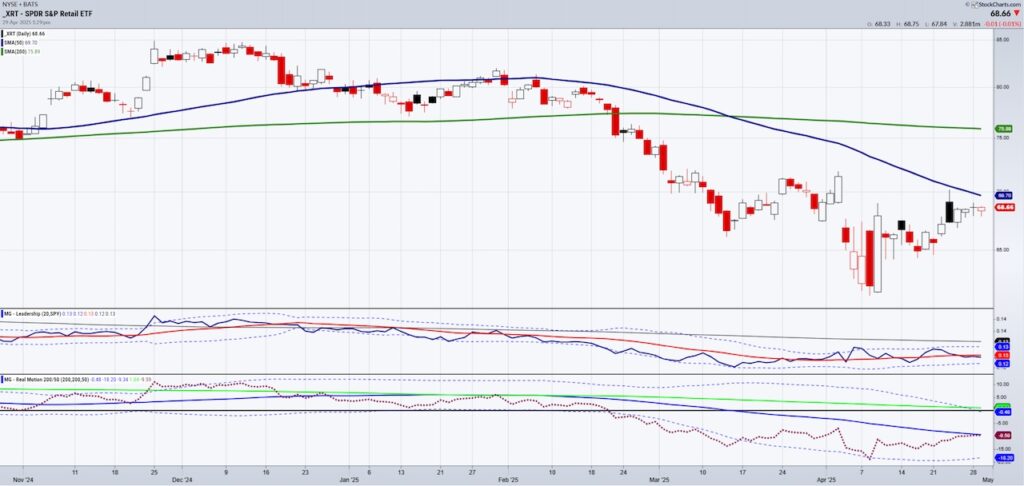The width and height of the screenshot is (1024, 486).
Task: Click the blue SMA 50 value tag 69.70
Action: click(1002, 195)
